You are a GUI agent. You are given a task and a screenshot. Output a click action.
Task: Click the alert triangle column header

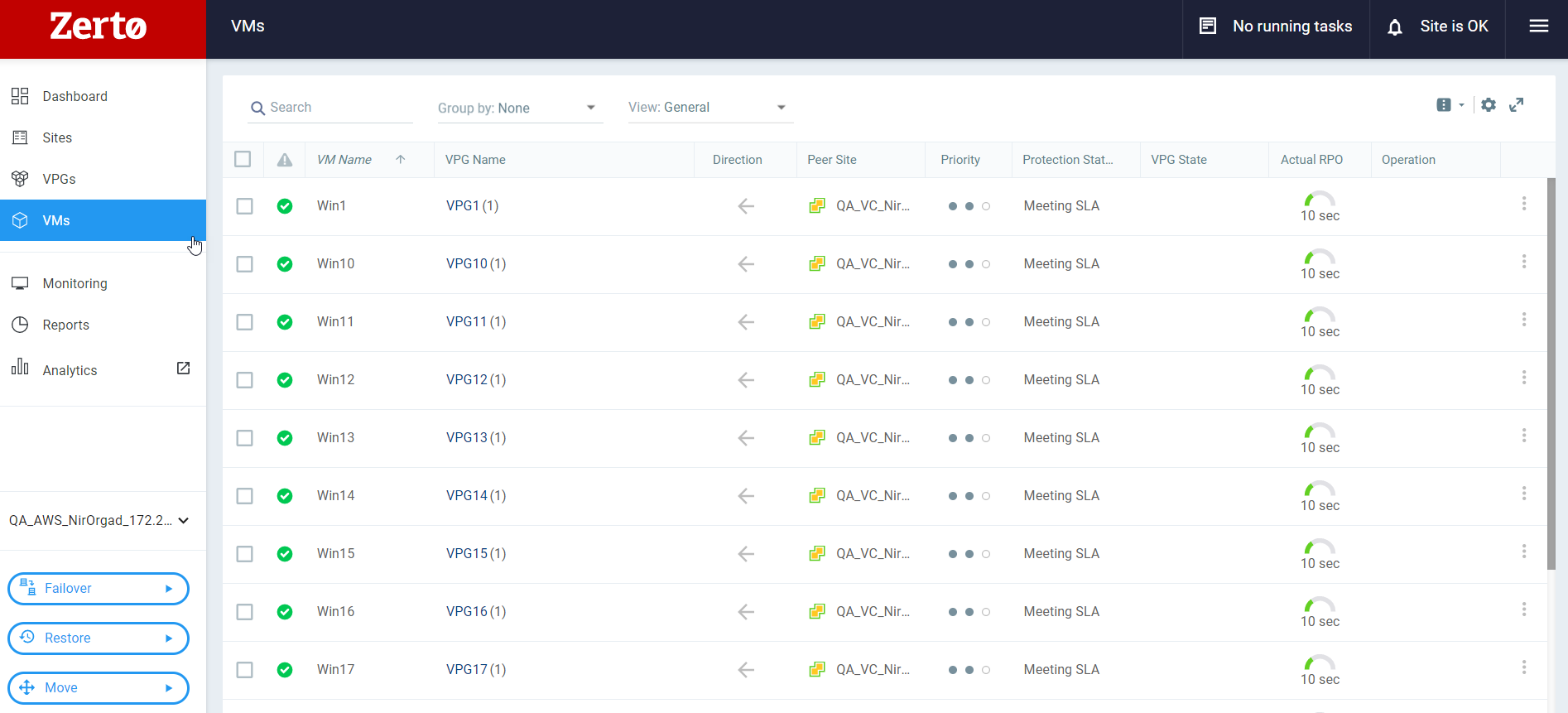[x=285, y=160]
